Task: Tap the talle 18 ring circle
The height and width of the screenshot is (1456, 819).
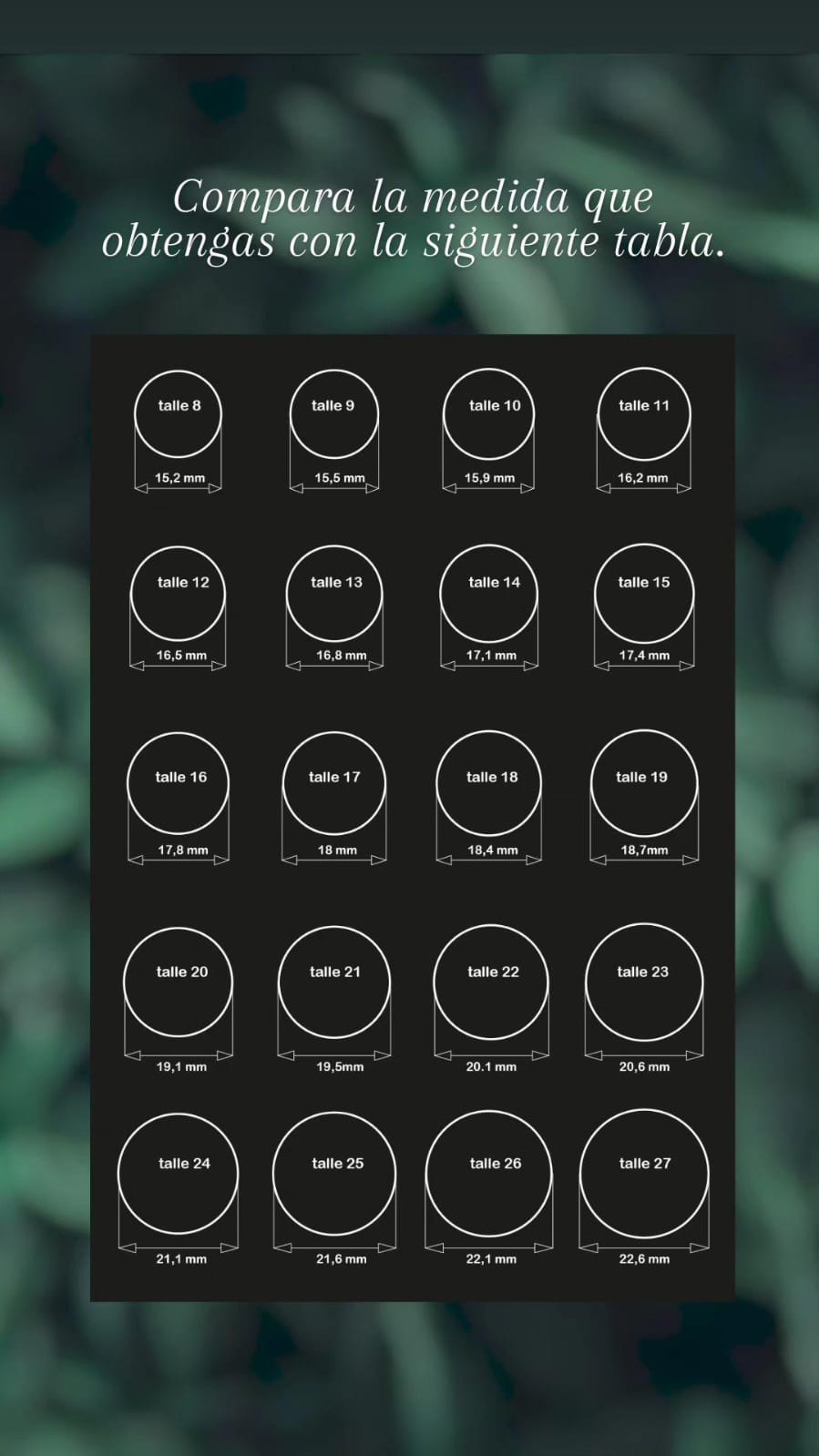Action: click(488, 783)
